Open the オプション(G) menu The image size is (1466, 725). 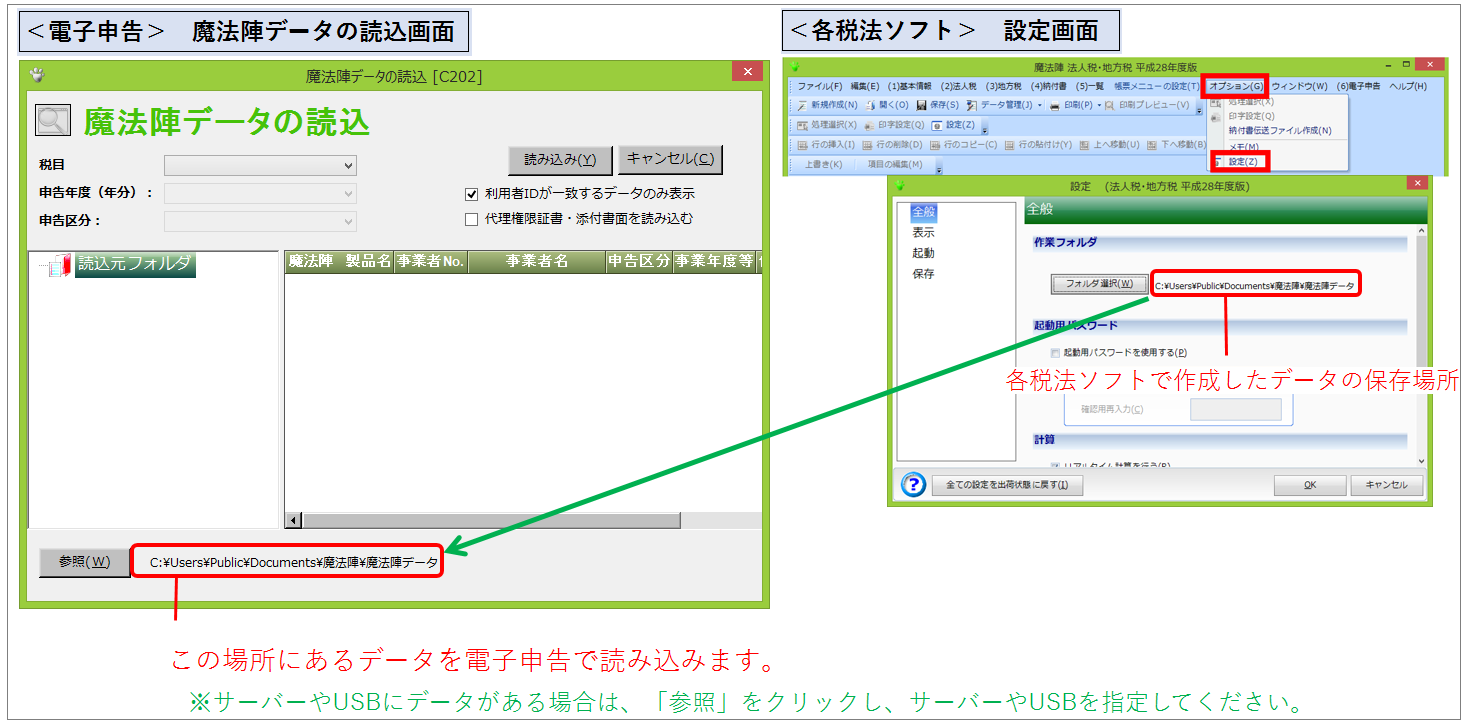coord(1236,86)
